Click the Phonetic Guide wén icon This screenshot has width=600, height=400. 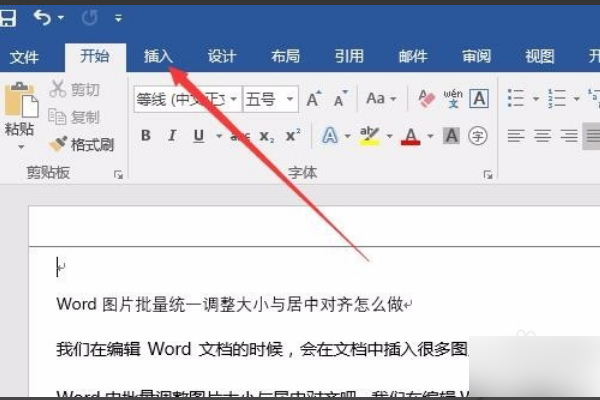point(453,98)
